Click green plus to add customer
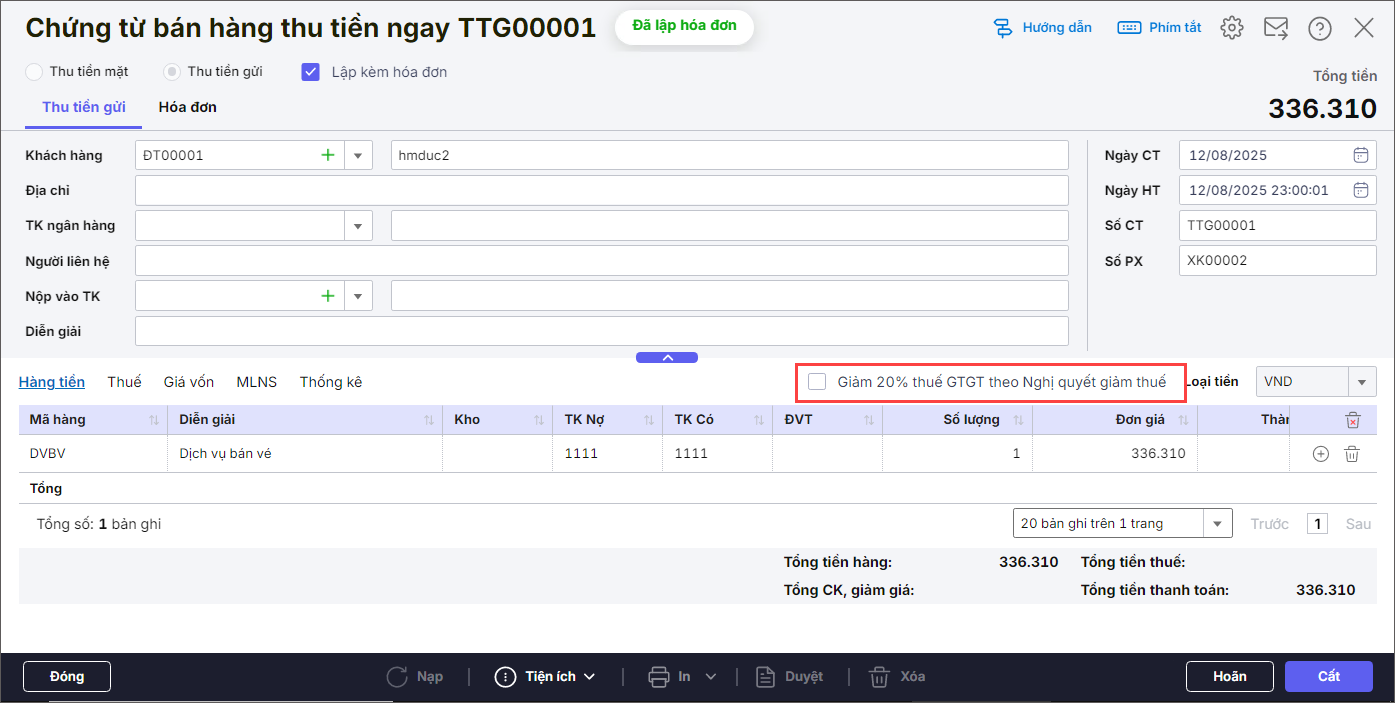Screen dimensions: 1395x703 [x=327, y=155]
